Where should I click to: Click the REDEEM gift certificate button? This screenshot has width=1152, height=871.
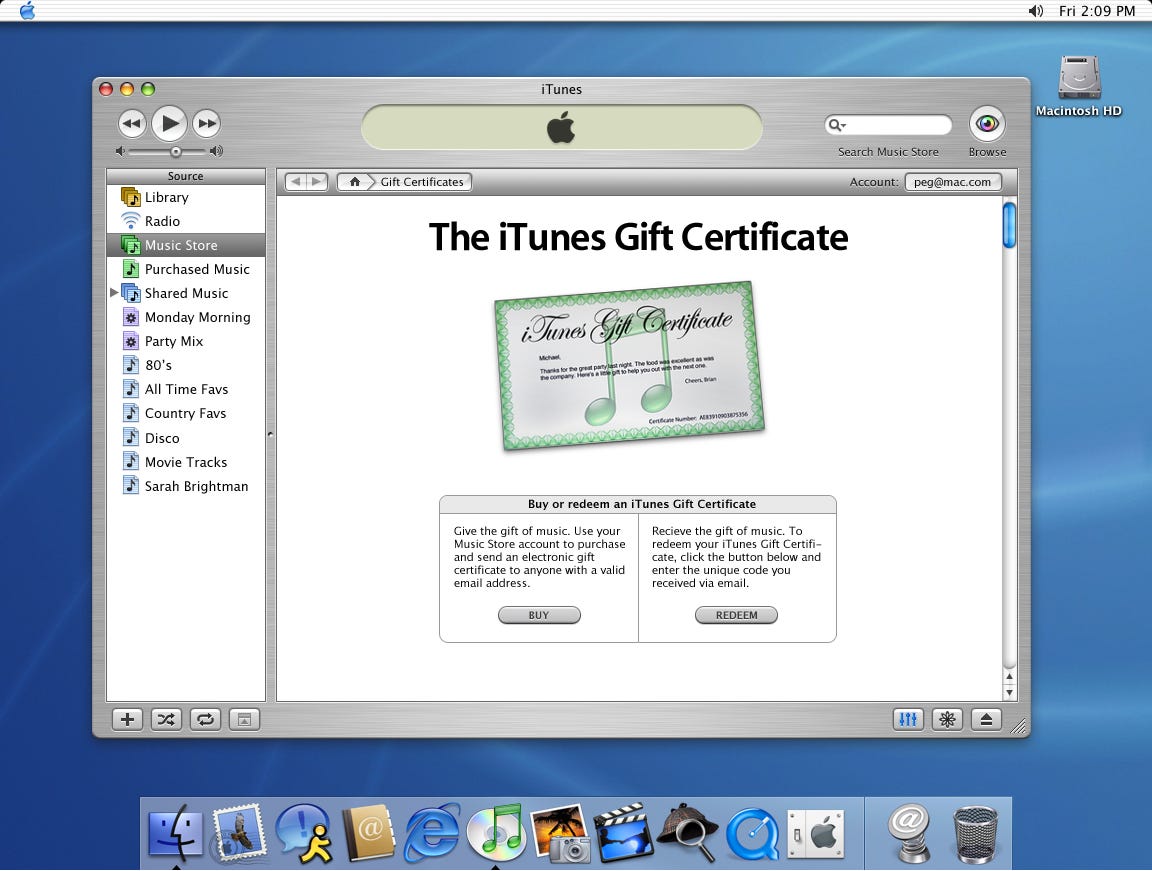[x=736, y=615]
